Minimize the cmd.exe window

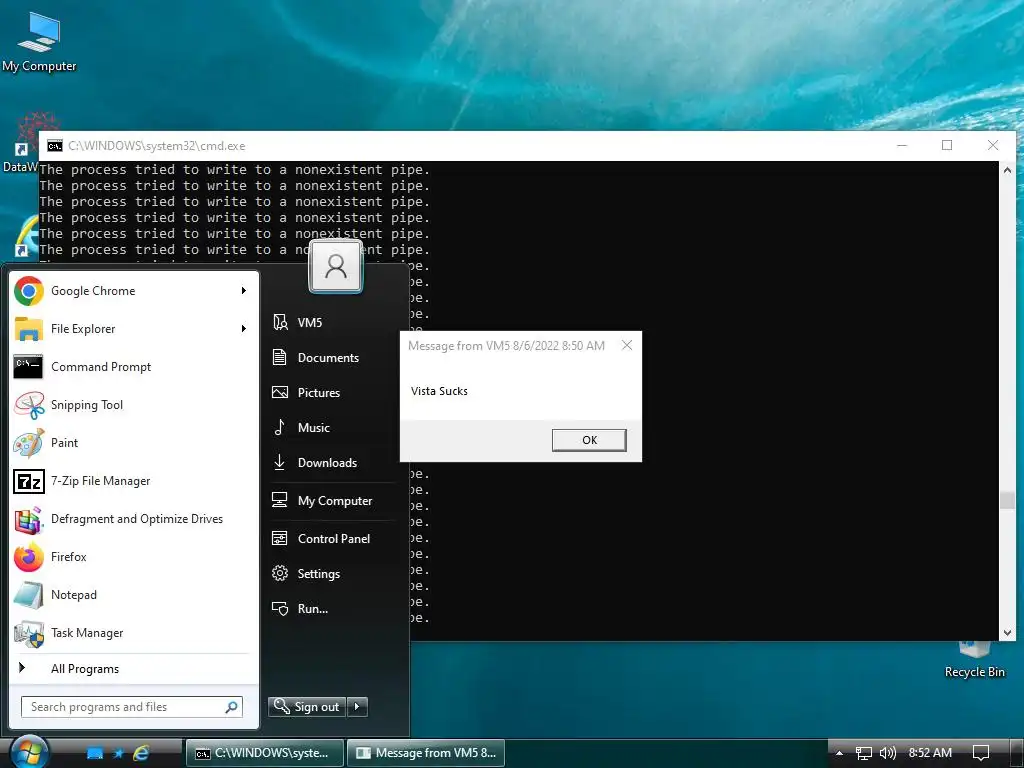pyautogui.click(x=902, y=145)
